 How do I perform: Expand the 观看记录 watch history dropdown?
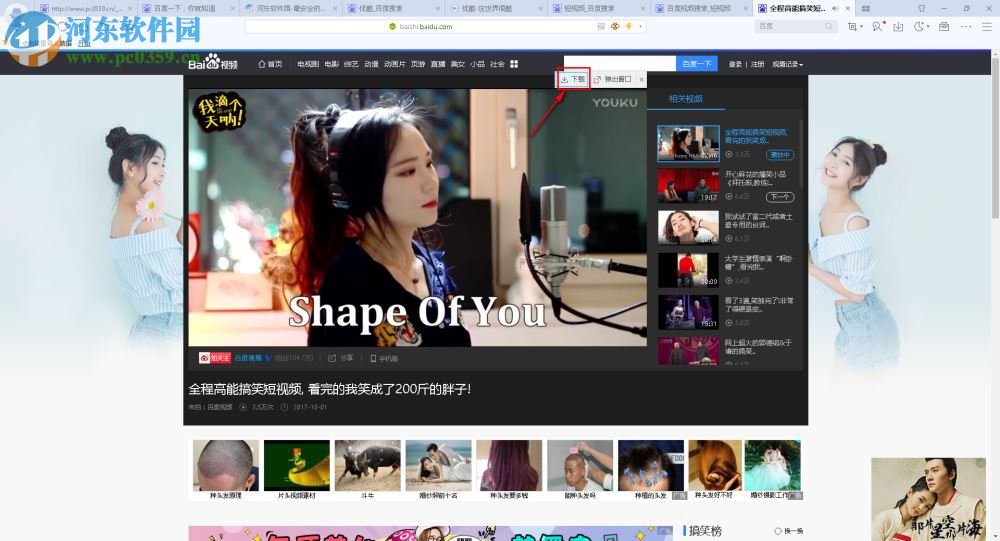click(x=788, y=64)
